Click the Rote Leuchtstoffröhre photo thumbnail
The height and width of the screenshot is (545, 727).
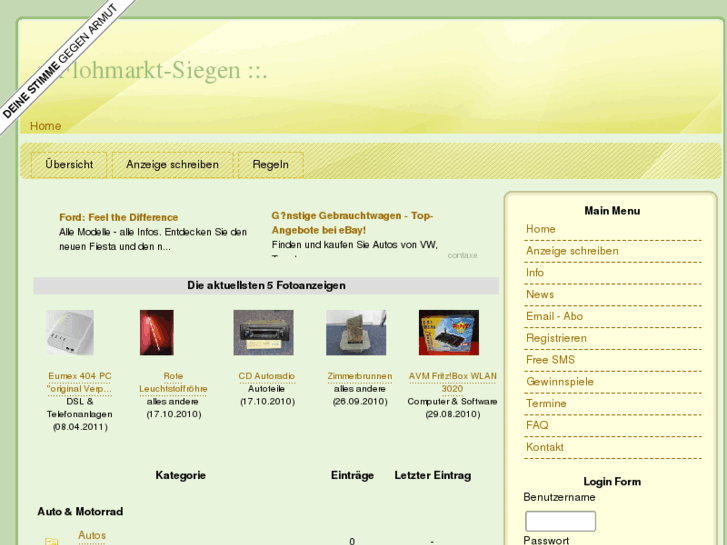click(157, 333)
